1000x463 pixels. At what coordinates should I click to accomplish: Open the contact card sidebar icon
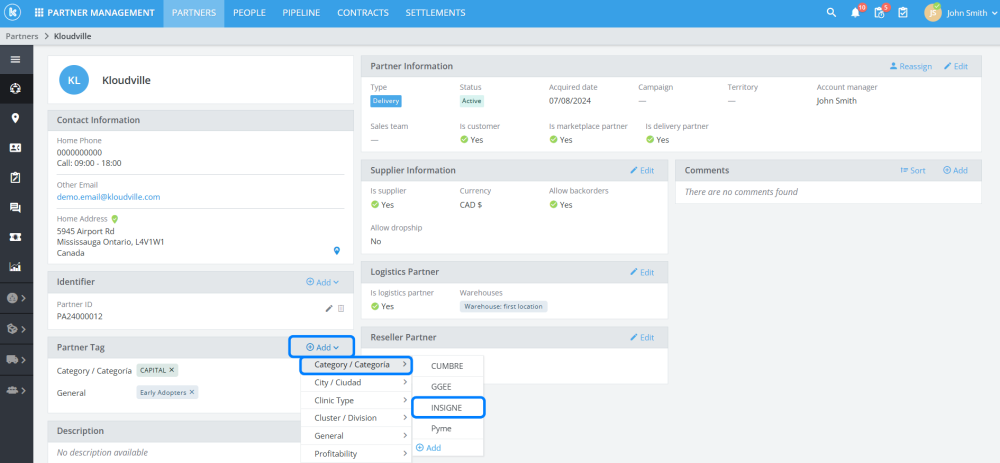(16, 148)
